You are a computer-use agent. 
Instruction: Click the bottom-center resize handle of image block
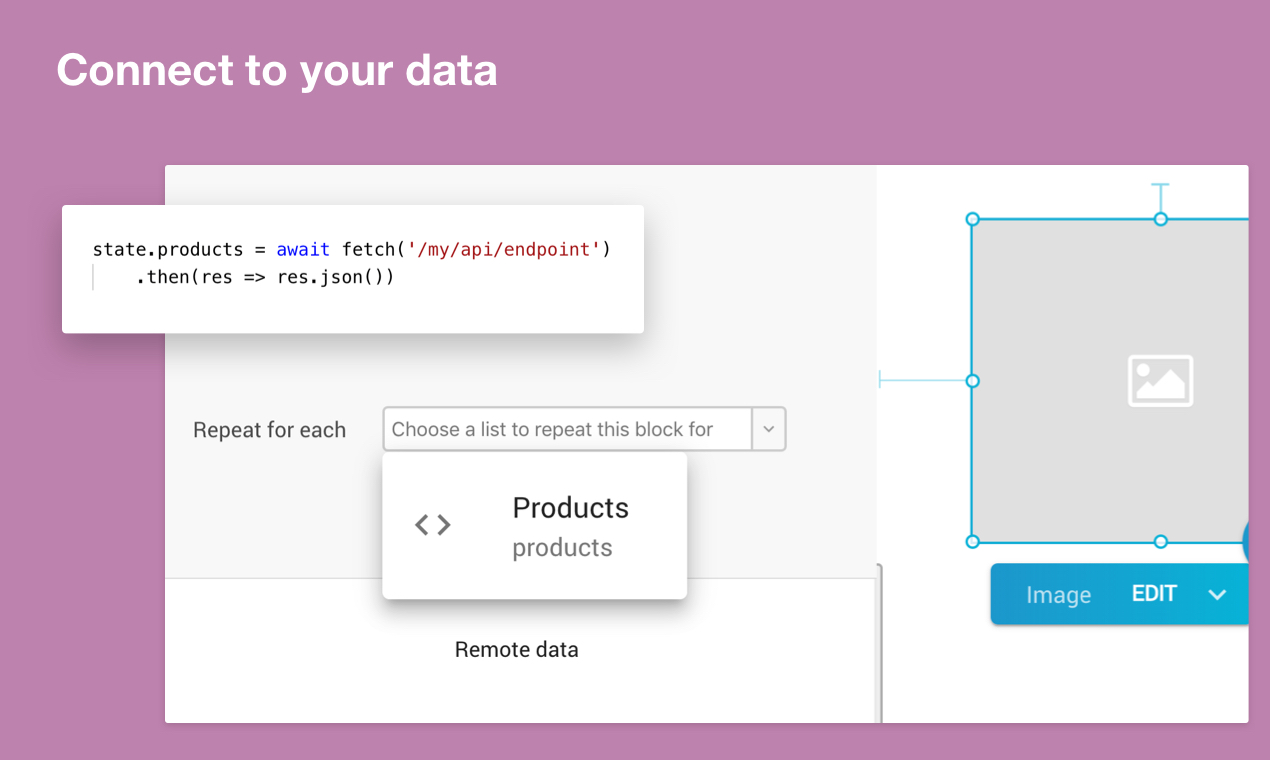1160,542
